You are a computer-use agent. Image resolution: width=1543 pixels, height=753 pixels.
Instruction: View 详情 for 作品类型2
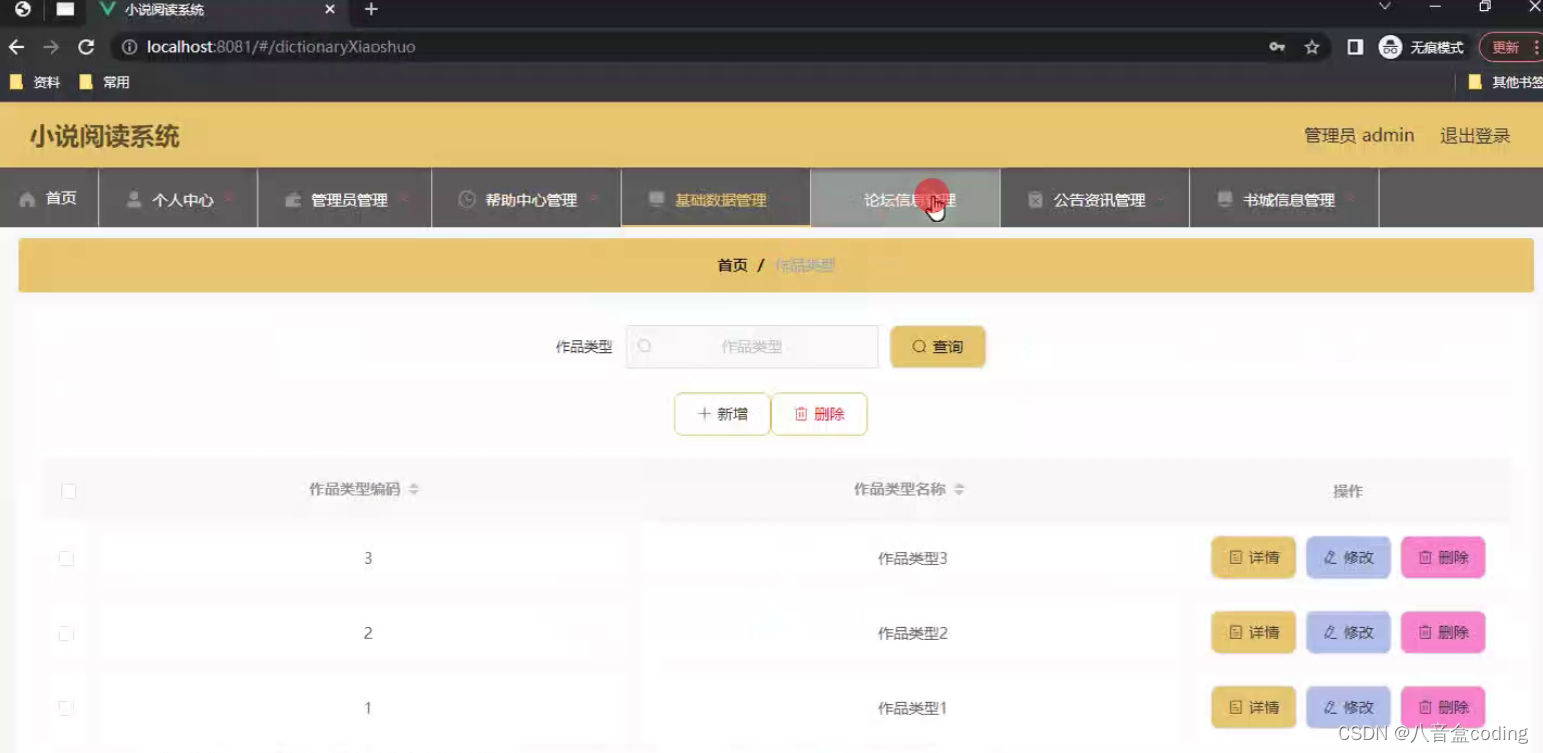pyautogui.click(x=1253, y=633)
